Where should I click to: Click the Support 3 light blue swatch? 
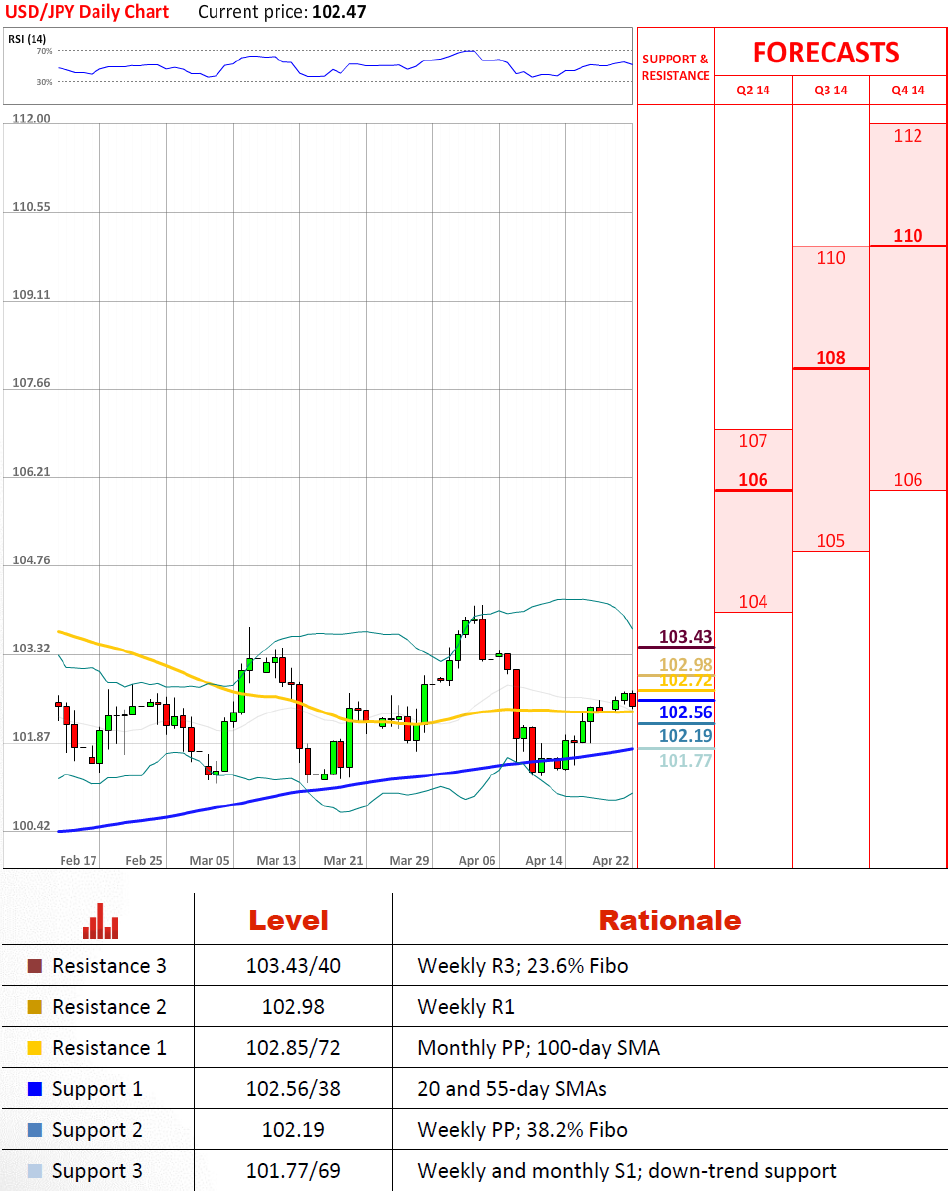(x=34, y=1171)
